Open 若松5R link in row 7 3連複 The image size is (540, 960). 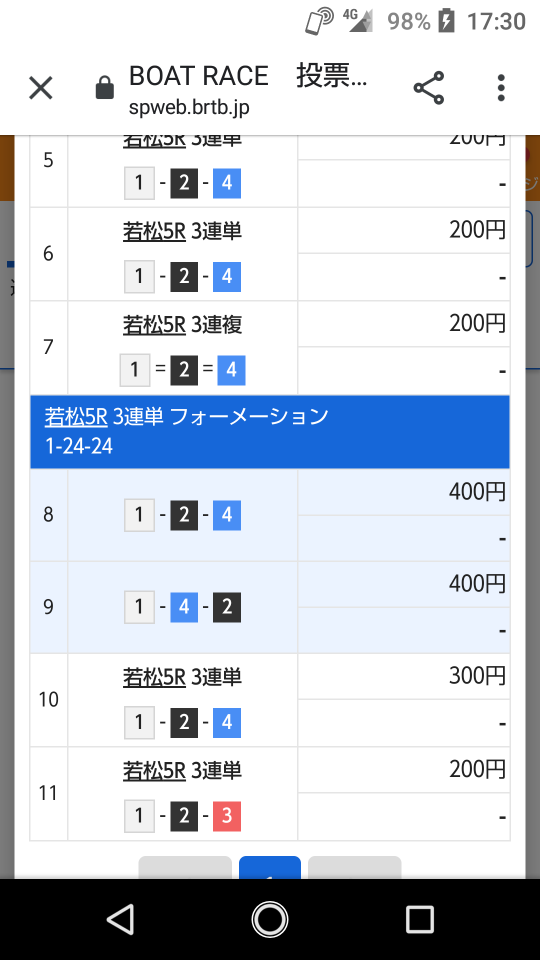154,324
